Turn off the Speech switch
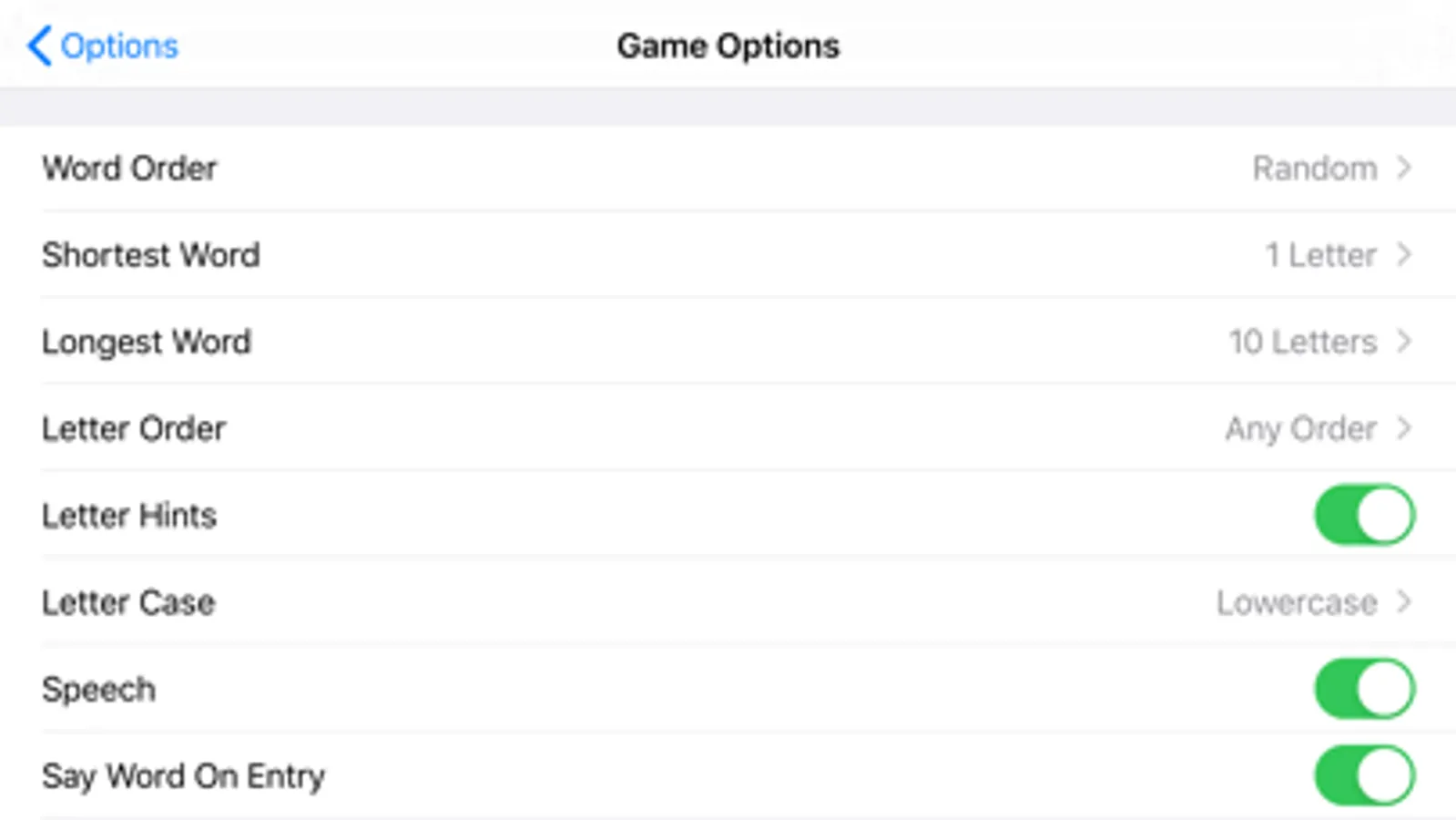Viewport: 1456px width, 820px height. pyautogui.click(x=1364, y=689)
